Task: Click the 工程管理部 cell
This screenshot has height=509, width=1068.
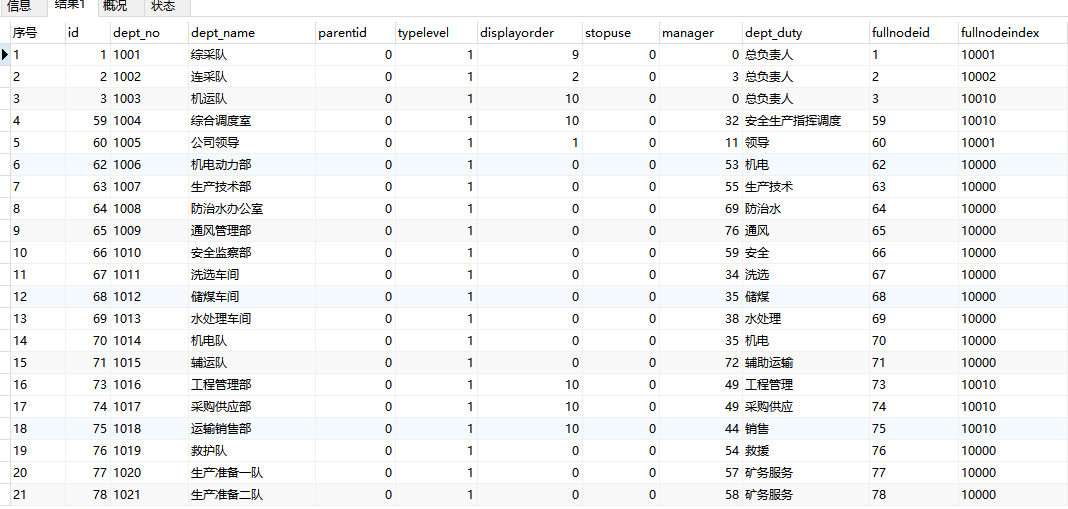Action: [x=252, y=385]
